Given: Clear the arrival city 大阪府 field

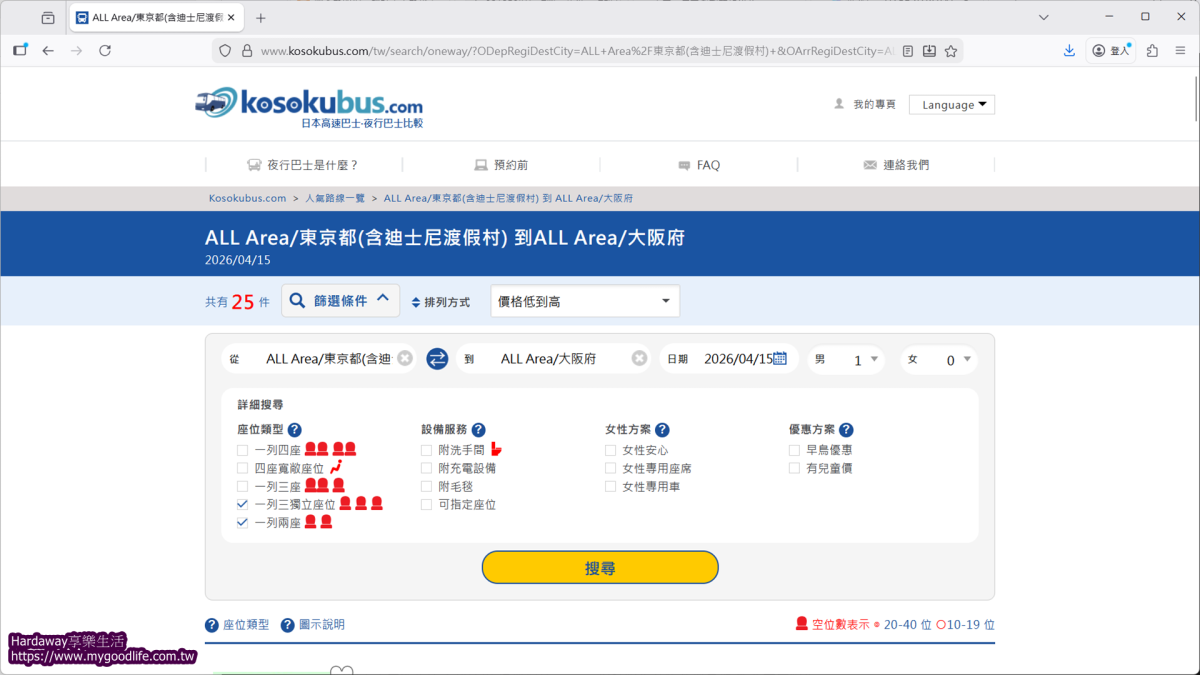Looking at the screenshot, I should click(639, 359).
